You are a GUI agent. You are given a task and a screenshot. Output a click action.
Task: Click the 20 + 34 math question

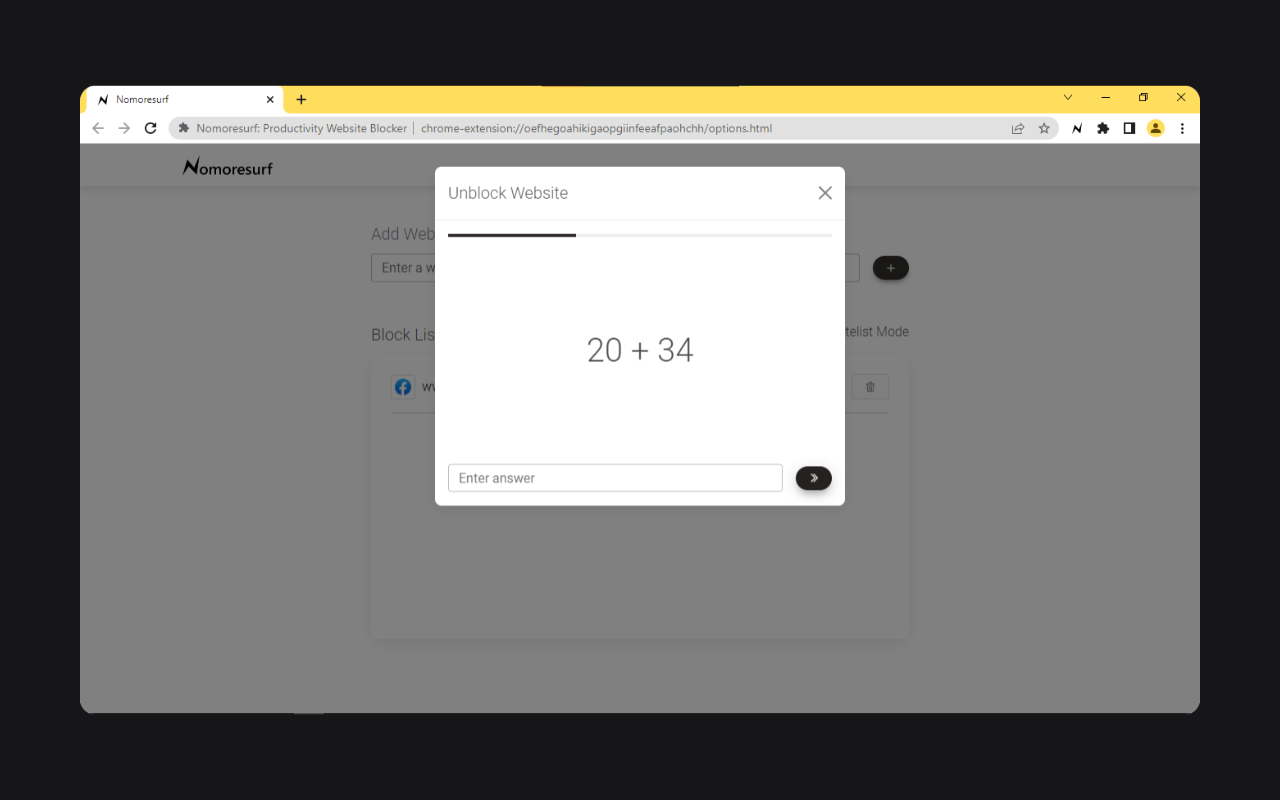point(640,350)
